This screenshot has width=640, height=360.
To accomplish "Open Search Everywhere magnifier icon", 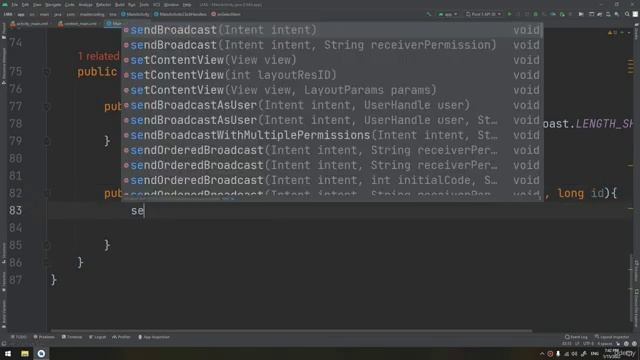I will pos(627,14).
